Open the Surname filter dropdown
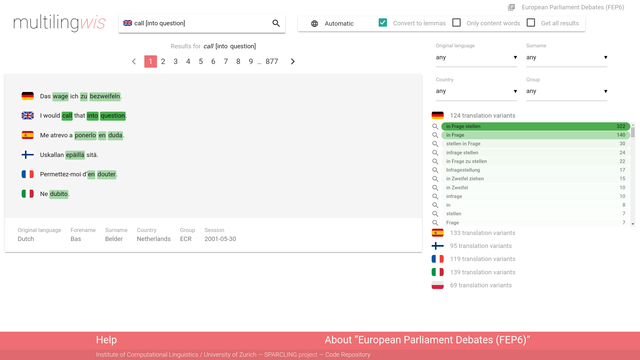Image resolution: width=640 pixels, height=360 pixels. pyautogui.click(x=567, y=58)
